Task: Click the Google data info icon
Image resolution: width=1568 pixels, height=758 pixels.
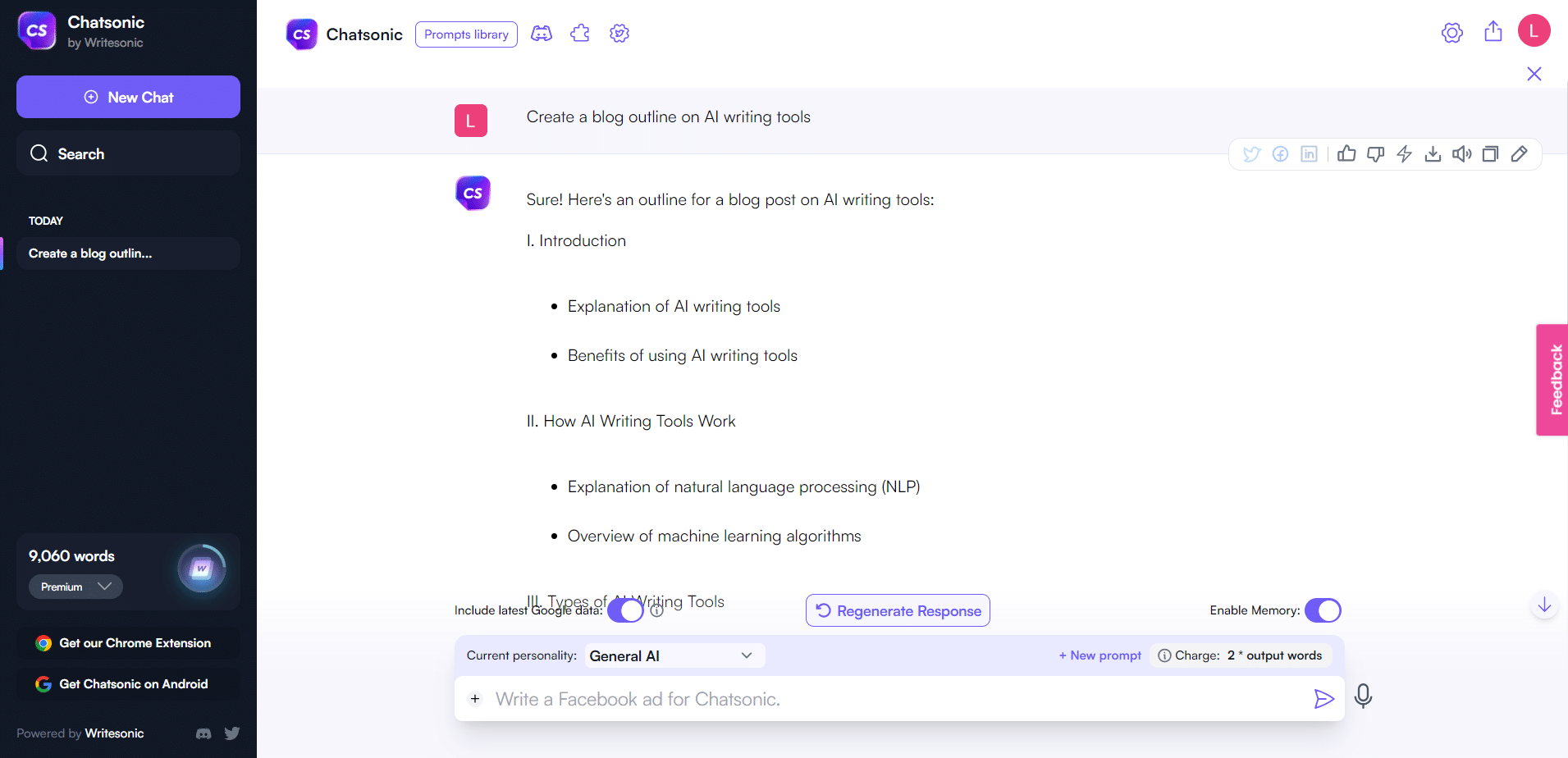Action: pyautogui.click(x=656, y=610)
